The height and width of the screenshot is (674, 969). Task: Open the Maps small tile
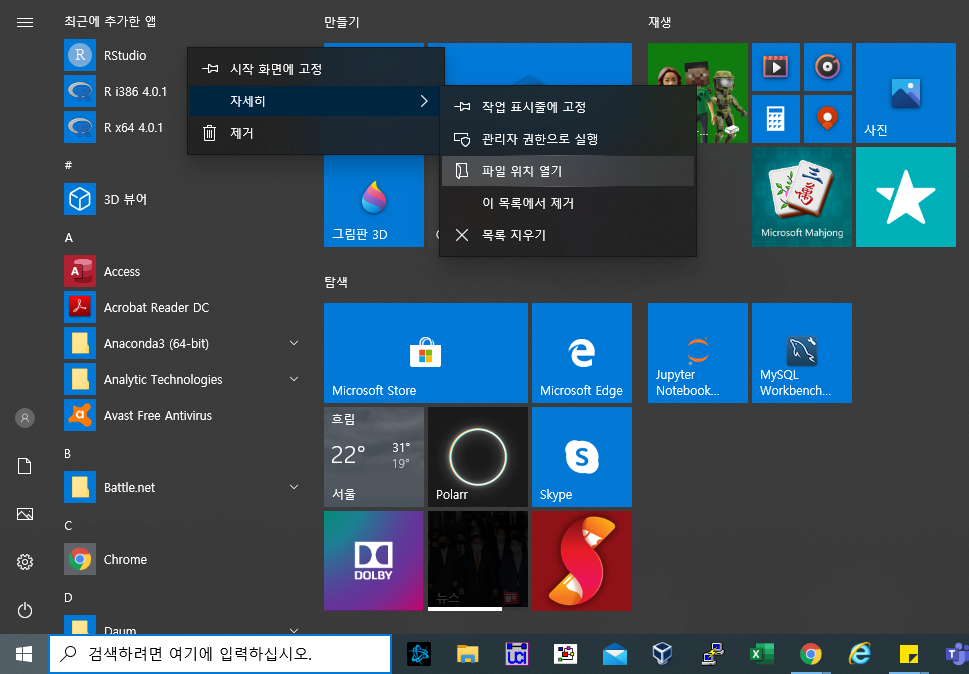[x=827, y=119]
